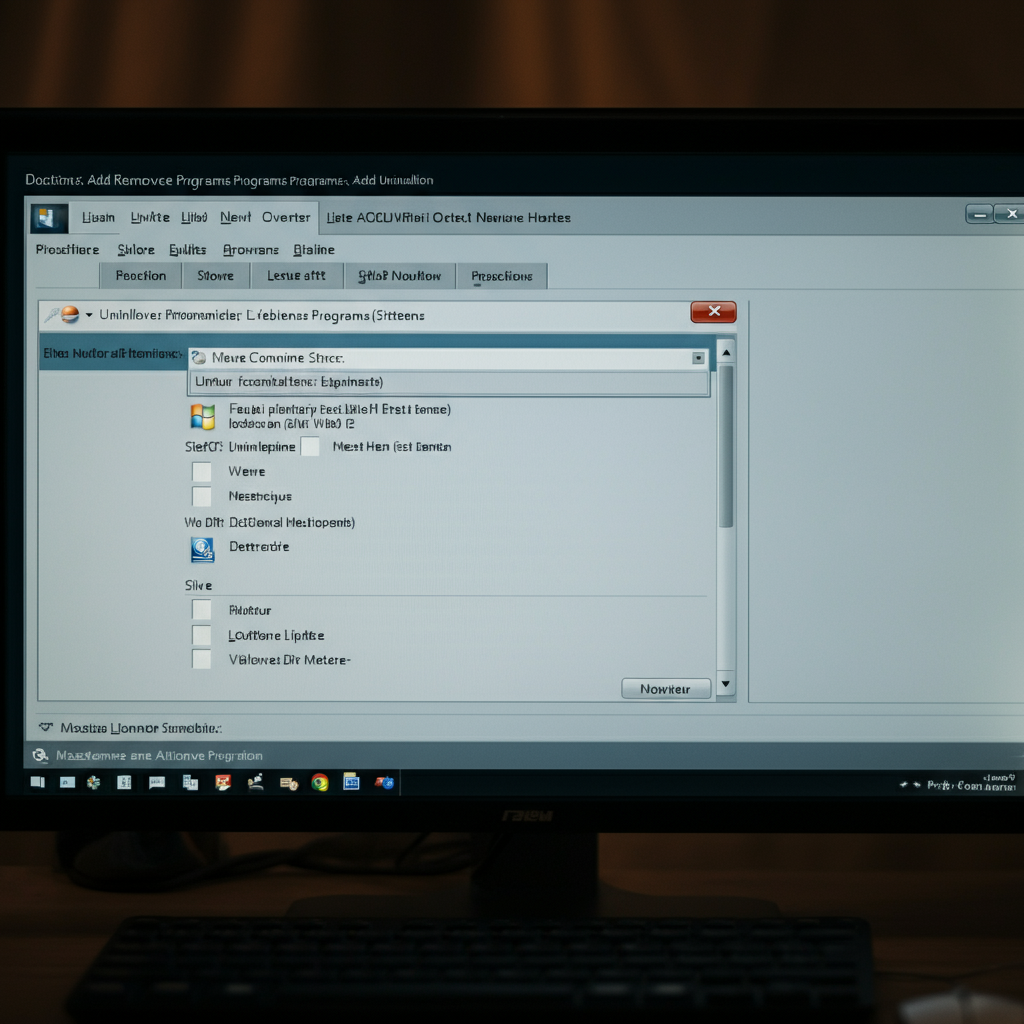Click the Lionnor status bar link

pyautogui.click(x=115, y=728)
